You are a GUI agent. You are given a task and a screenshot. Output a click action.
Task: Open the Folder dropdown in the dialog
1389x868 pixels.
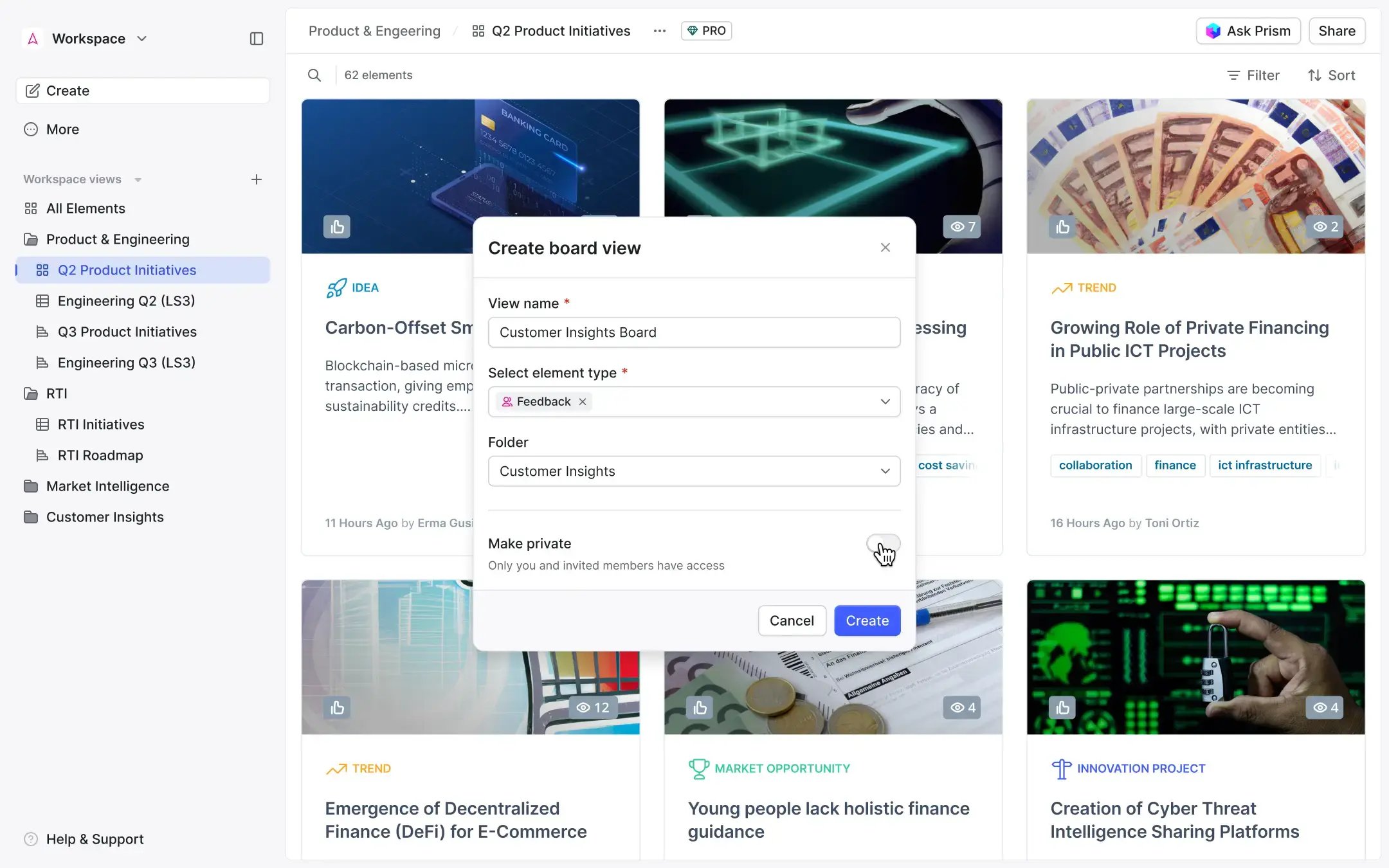pos(885,471)
